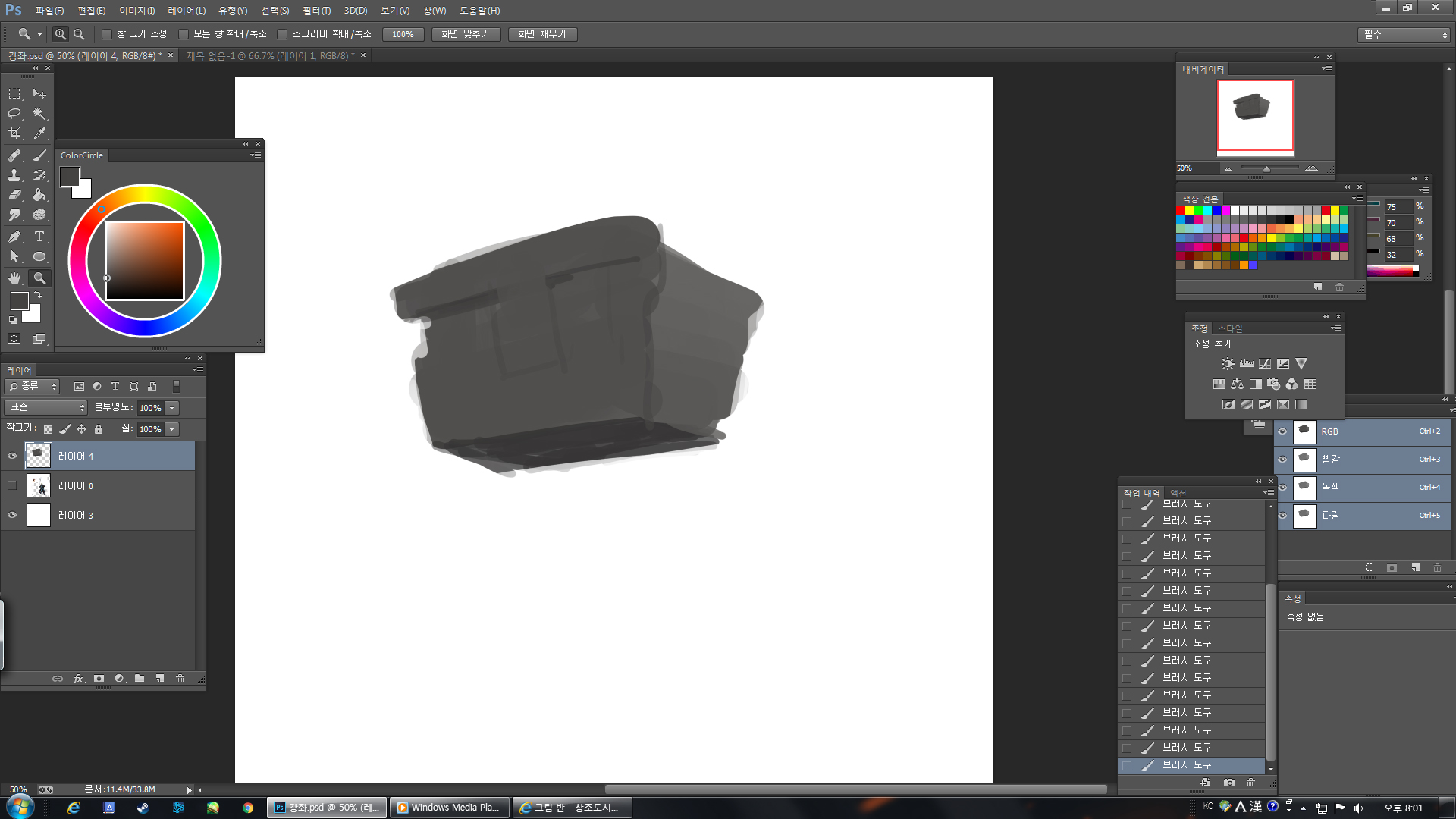
Task: Open the 표준 blend mode dropdown
Action: [x=46, y=408]
